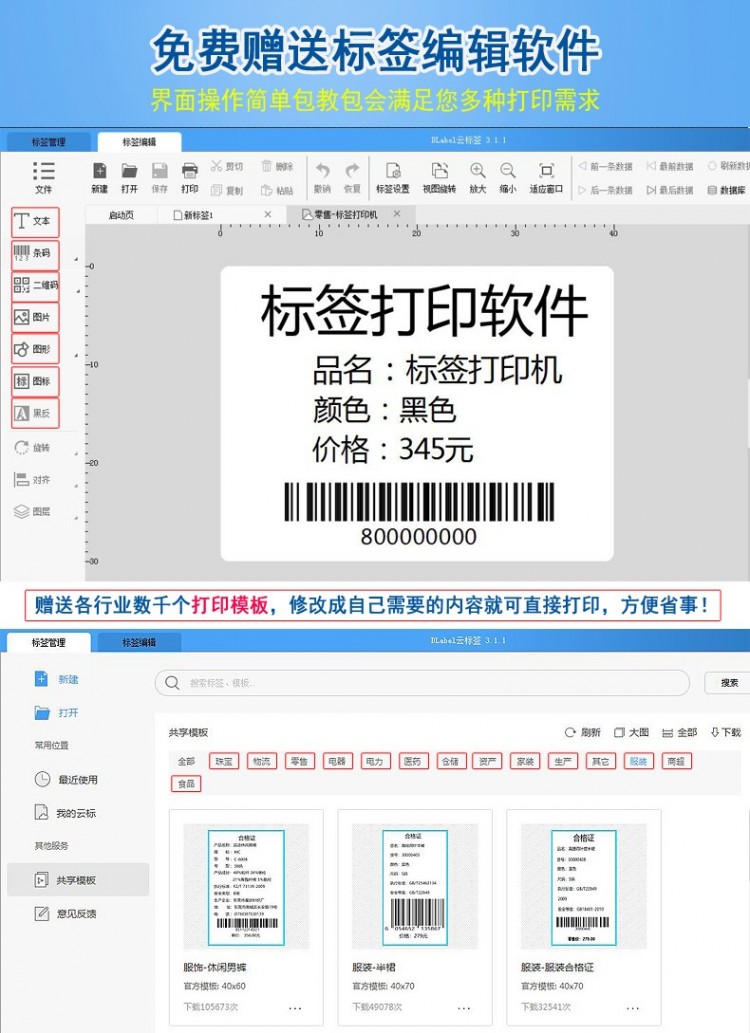Select the 文本 text tool
Viewport: 750px width, 1033px height.
[x=34, y=221]
